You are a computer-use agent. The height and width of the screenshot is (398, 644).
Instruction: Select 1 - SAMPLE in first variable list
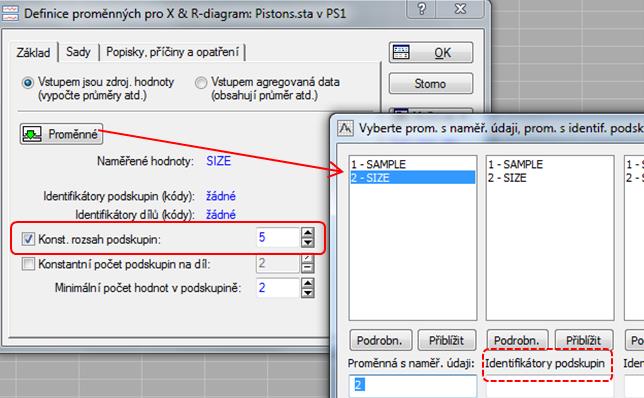413,164
